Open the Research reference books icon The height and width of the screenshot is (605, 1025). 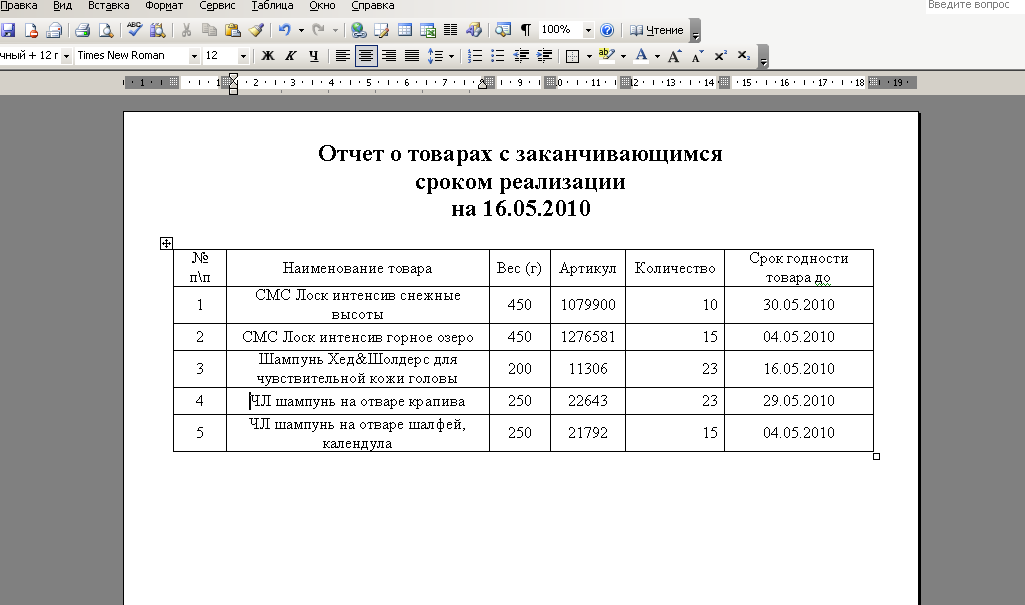coord(158,30)
